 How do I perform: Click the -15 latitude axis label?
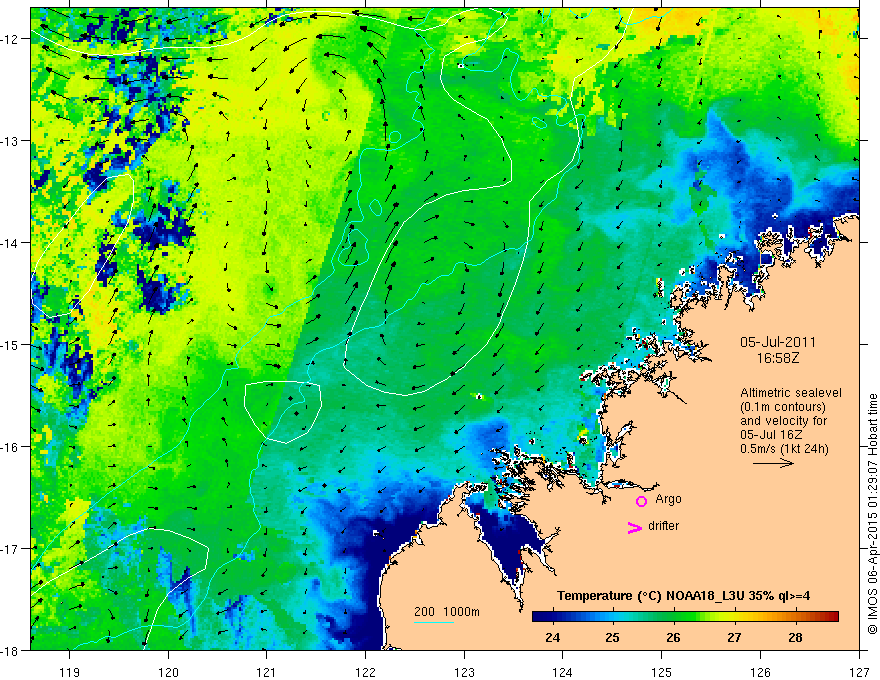click(11, 344)
